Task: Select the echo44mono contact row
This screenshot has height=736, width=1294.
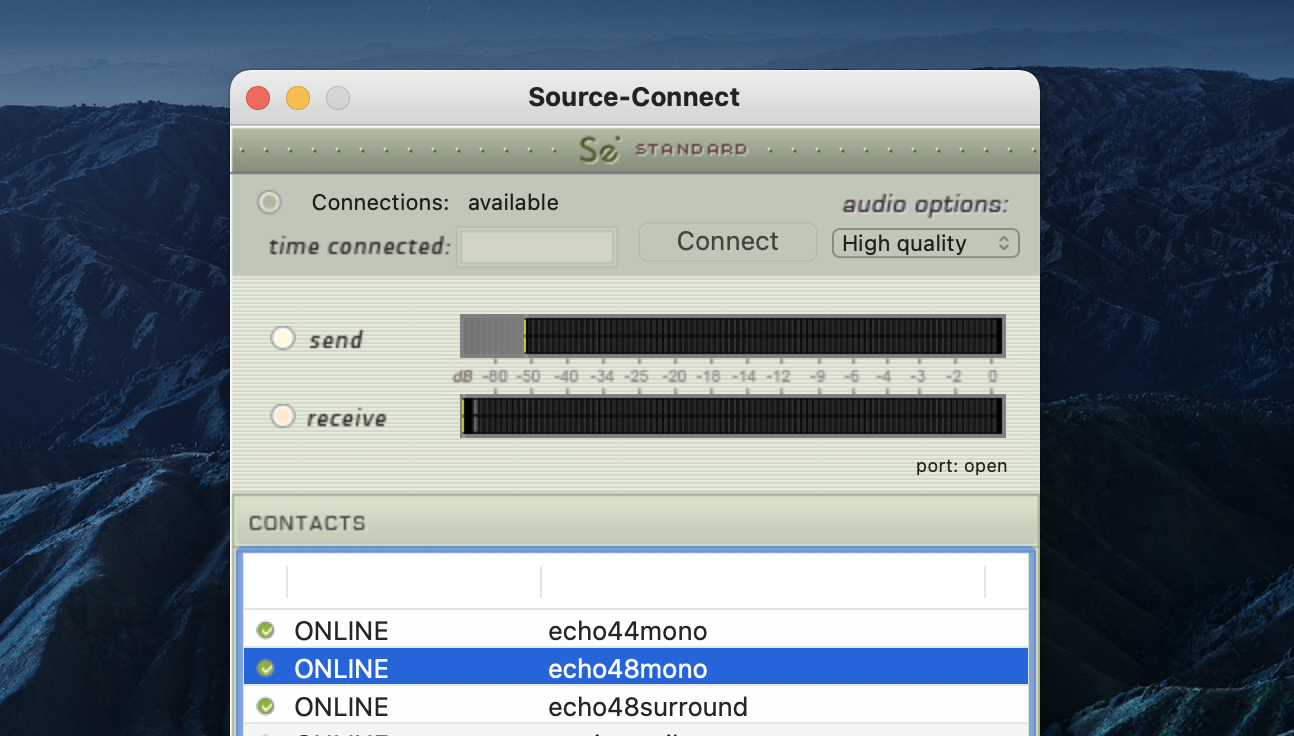Action: pos(627,631)
